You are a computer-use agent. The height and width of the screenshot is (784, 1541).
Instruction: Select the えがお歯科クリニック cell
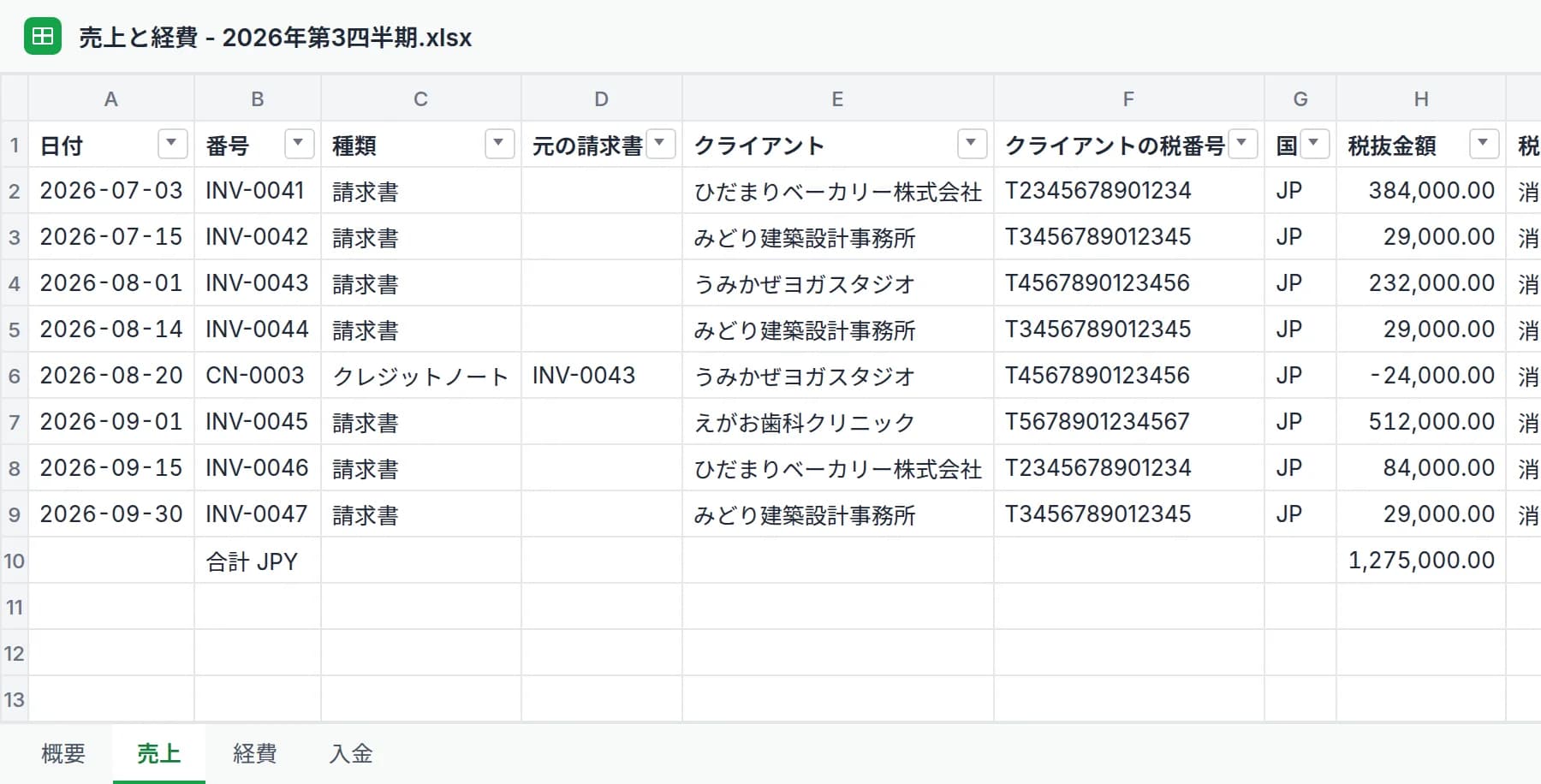[838, 421]
